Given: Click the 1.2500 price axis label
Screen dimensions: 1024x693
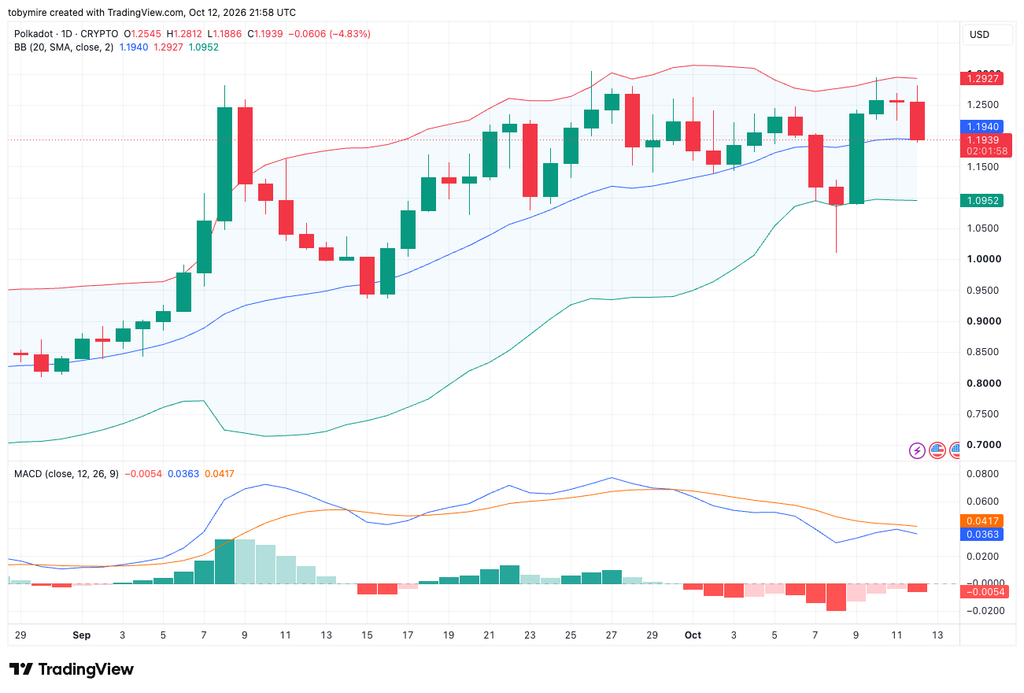Looking at the screenshot, I should pyautogui.click(x=984, y=105).
